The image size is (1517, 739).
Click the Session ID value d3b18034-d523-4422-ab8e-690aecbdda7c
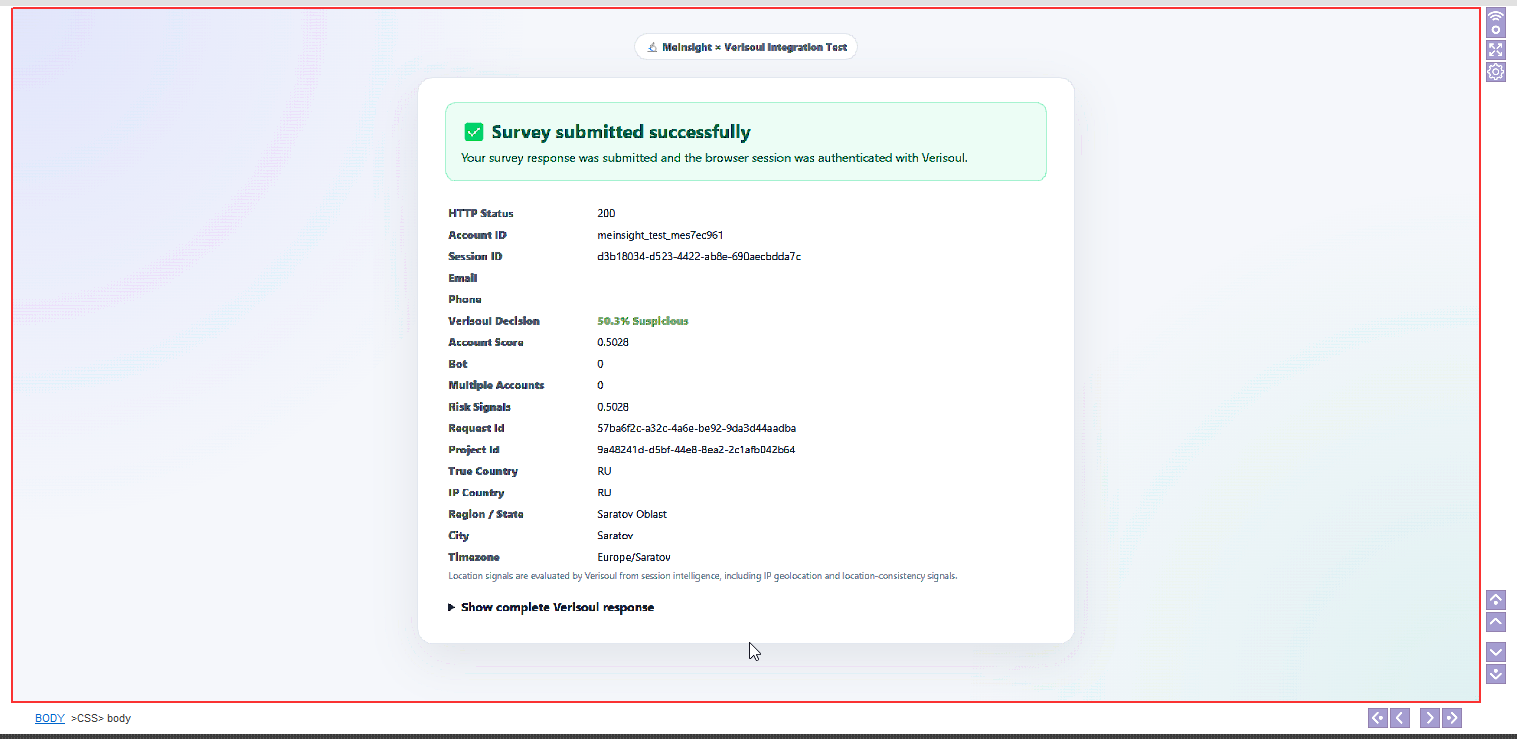(x=699, y=256)
